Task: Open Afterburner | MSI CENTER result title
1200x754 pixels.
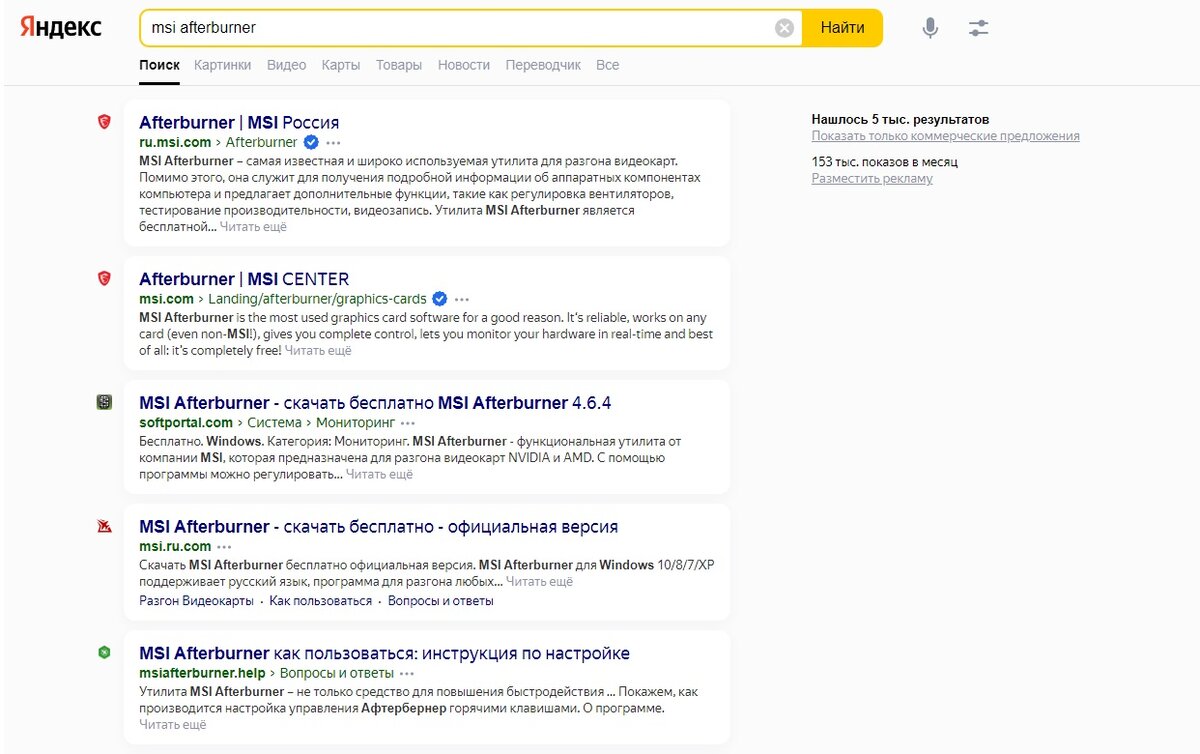Action: (244, 279)
